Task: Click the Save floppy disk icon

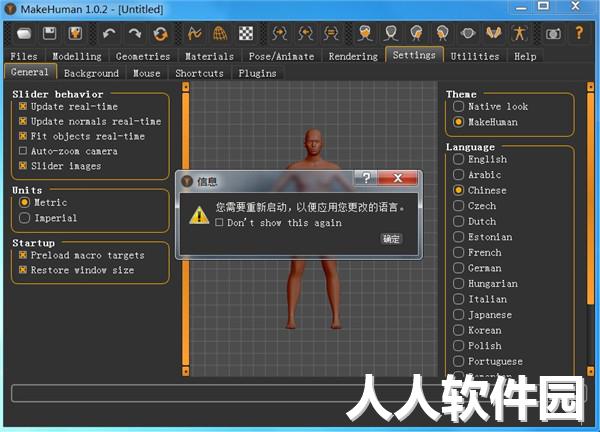Action: pyautogui.click(x=50, y=34)
